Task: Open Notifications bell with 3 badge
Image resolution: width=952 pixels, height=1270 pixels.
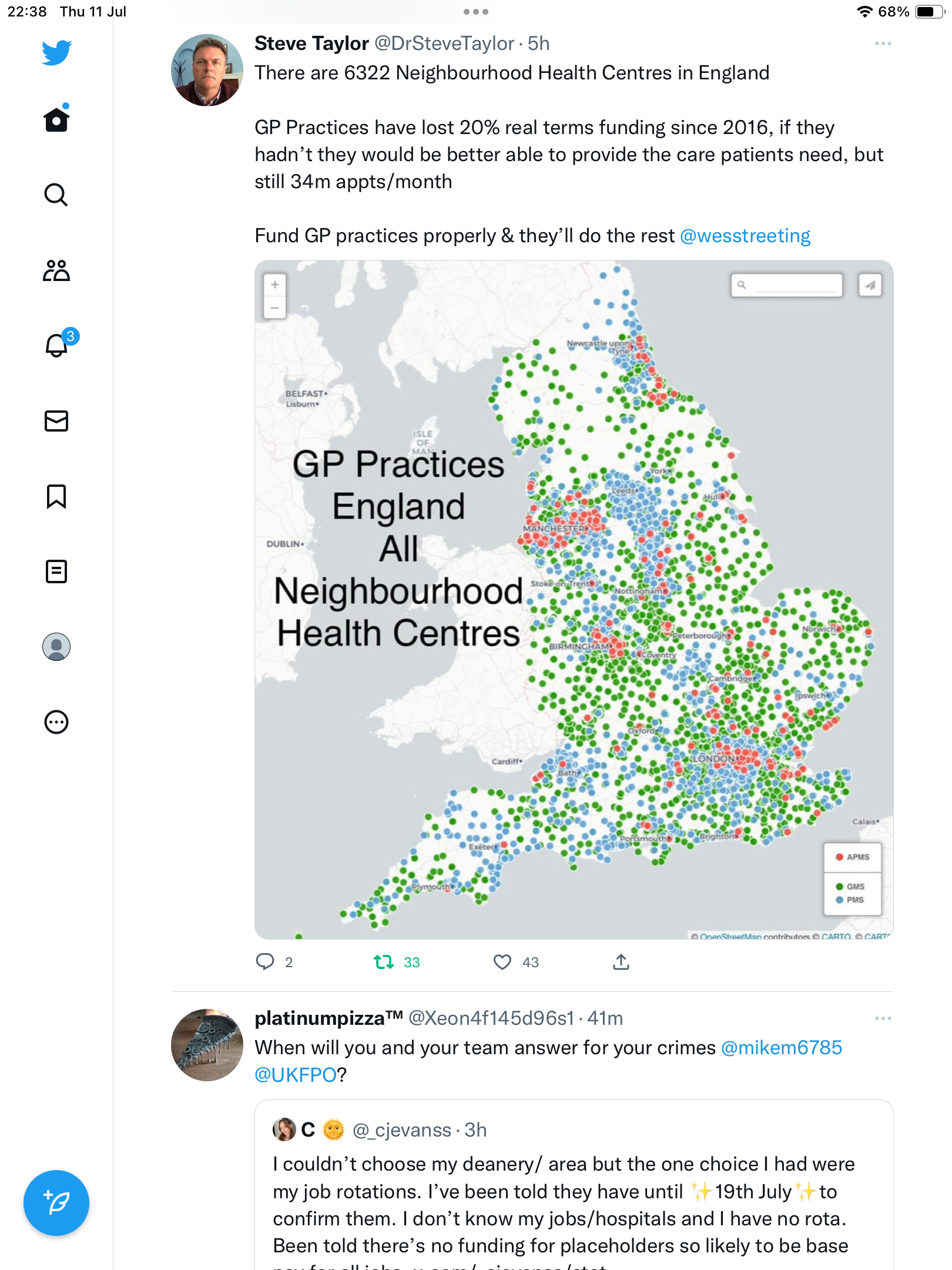Action: (56, 346)
